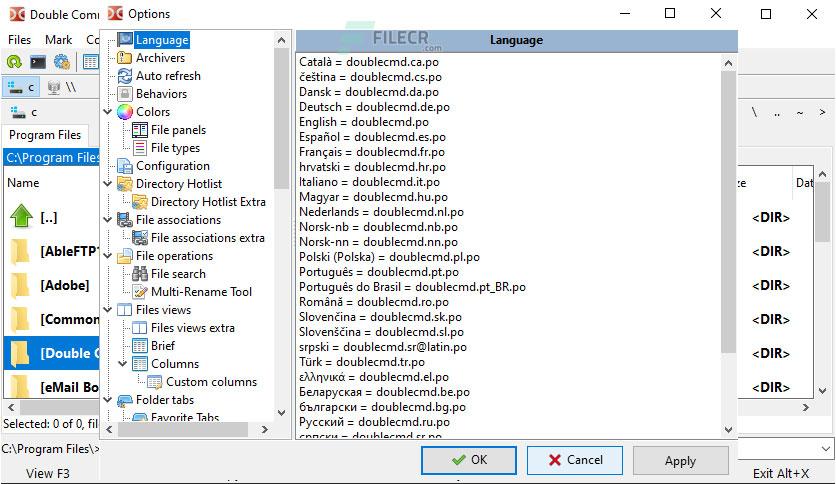Click View F3 function button
Screen dimensions: 836x484
tap(47, 473)
